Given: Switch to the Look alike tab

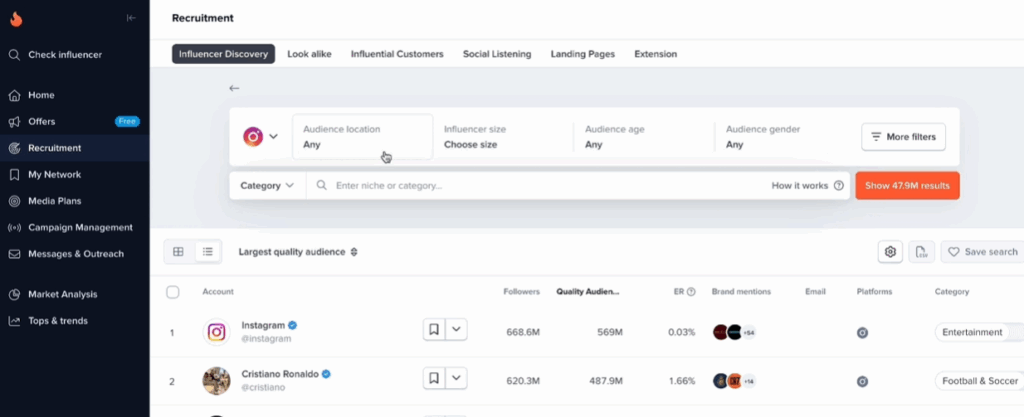Looking at the screenshot, I should pos(309,54).
